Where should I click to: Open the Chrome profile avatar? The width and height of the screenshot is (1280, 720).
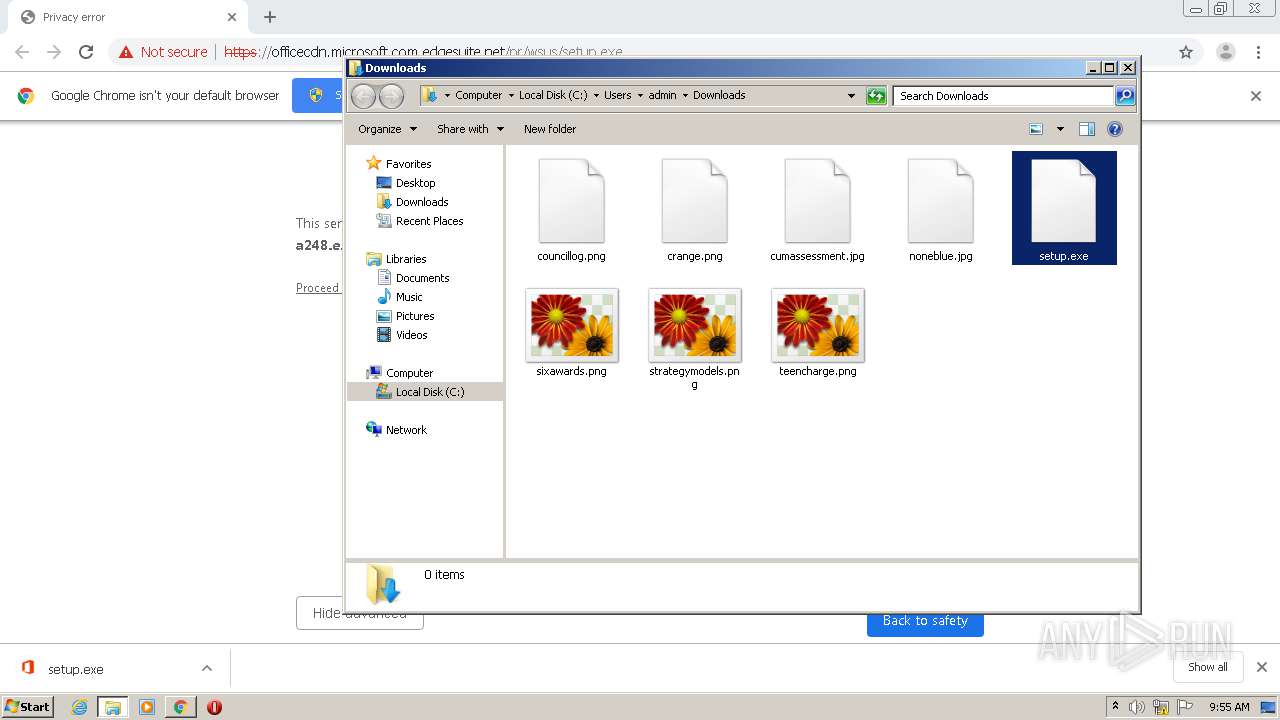click(1225, 52)
